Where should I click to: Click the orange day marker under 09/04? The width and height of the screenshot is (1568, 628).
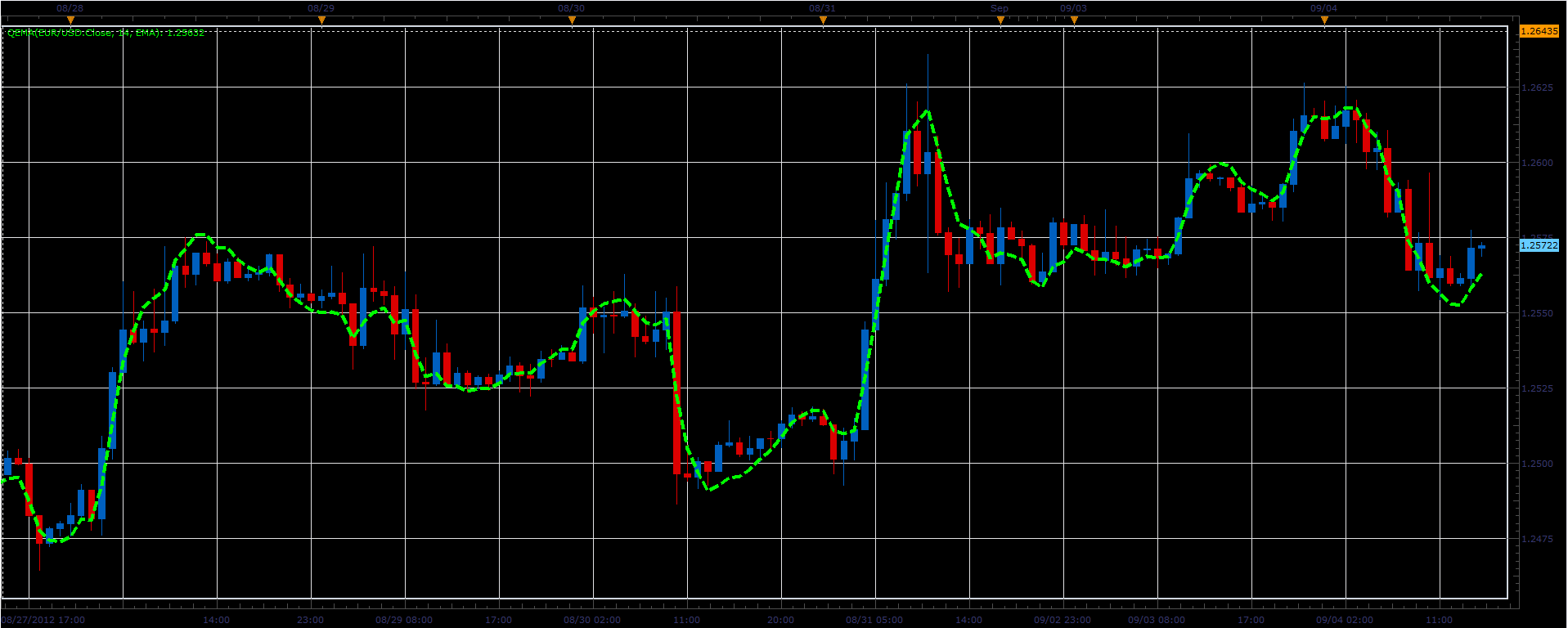pyautogui.click(x=1324, y=20)
